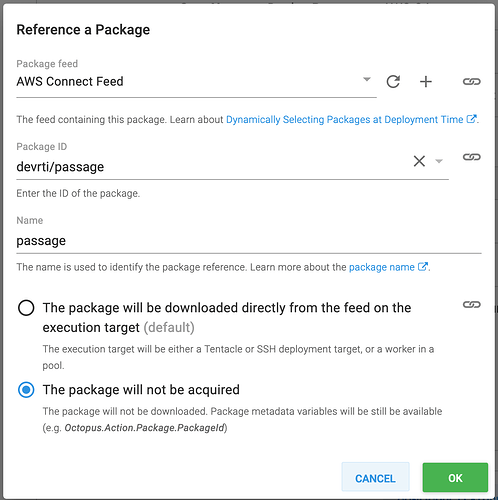This screenshot has width=498, height=500.
Task: Open Dynamically Selecting Packages at Deployment Time link
Action: (x=344, y=119)
